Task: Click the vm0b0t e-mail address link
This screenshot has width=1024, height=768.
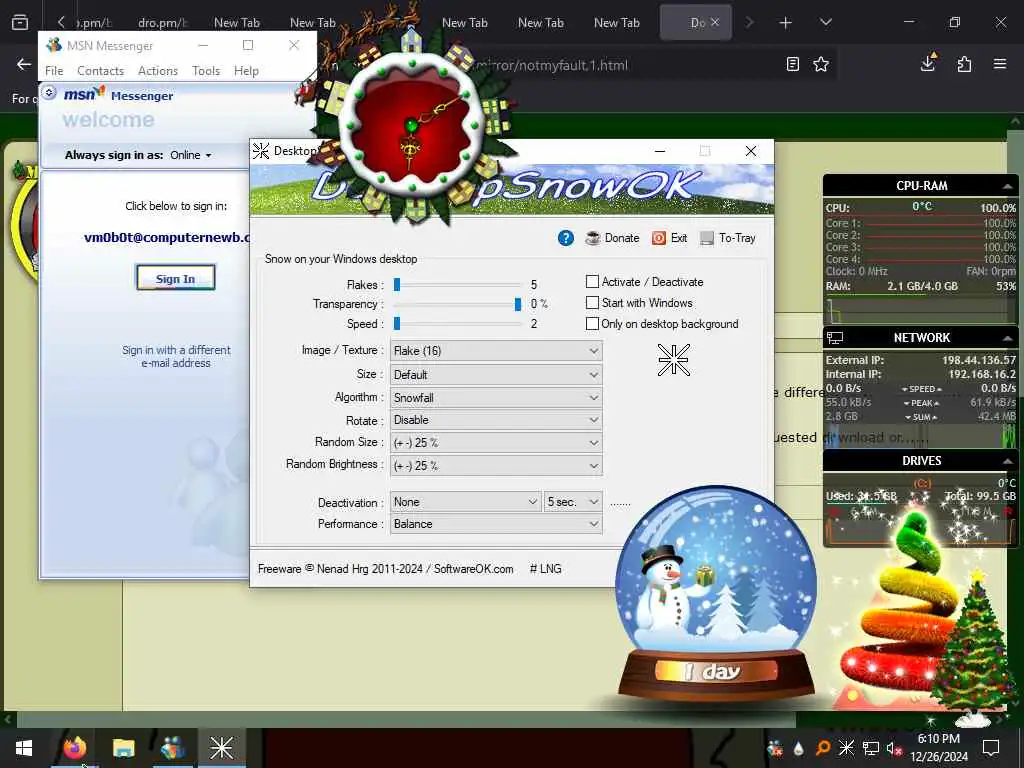Action: [167, 237]
